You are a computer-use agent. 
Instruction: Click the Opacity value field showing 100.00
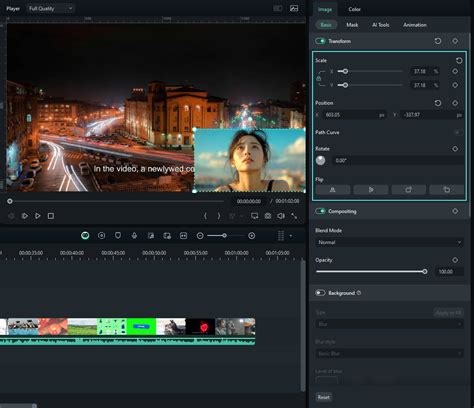449,272
